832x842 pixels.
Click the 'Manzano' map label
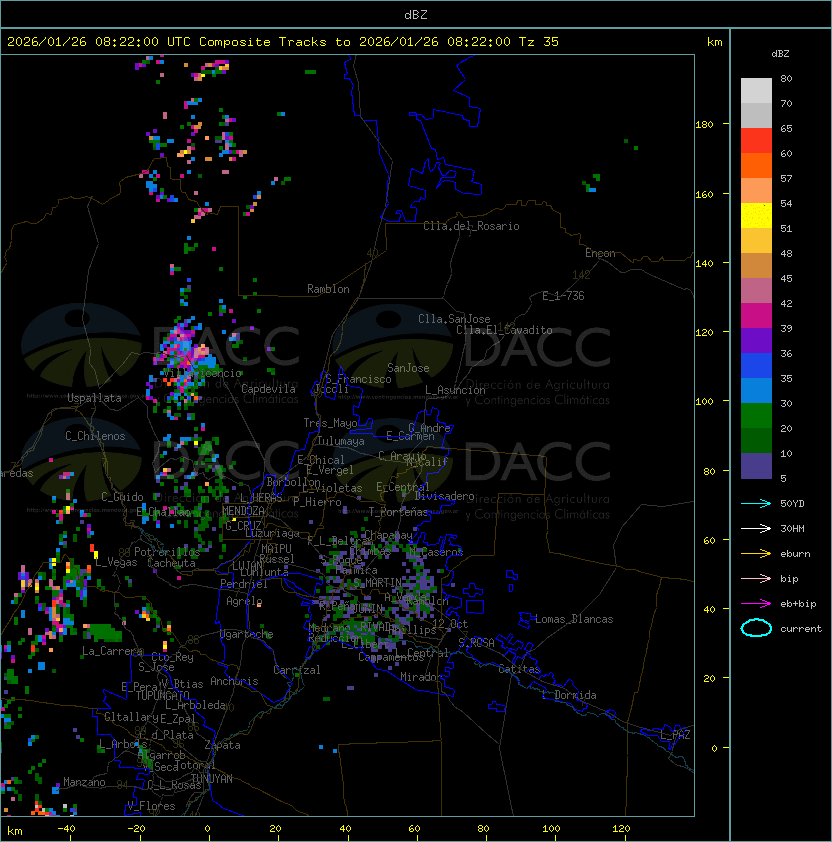[84, 782]
